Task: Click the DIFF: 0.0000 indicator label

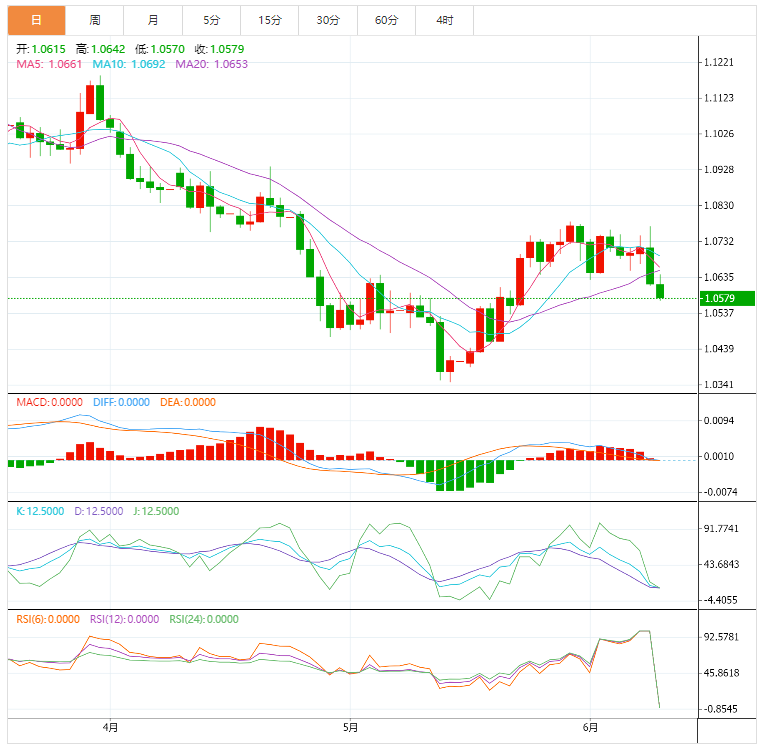Action: [x=121, y=402]
